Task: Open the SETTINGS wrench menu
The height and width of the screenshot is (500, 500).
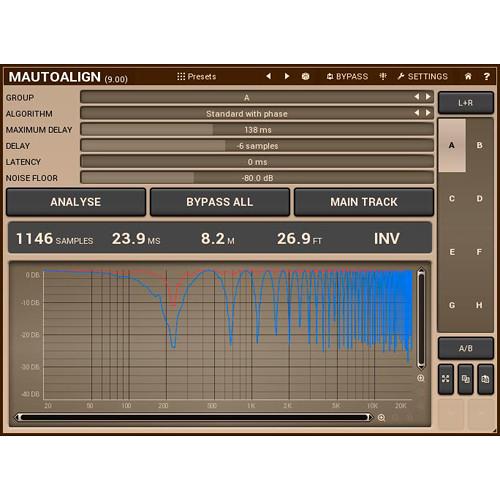Action: [422, 77]
